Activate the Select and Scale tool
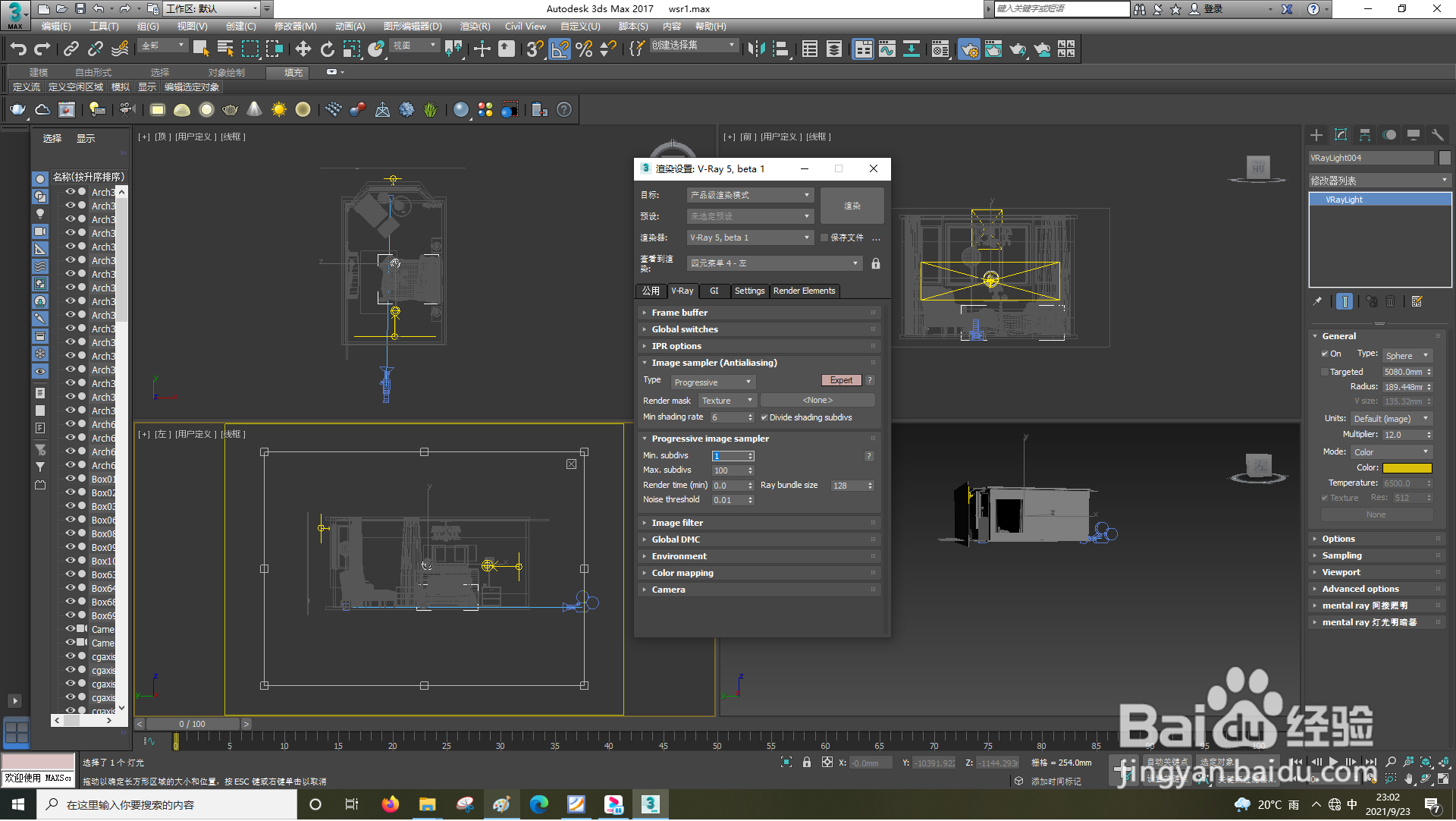 (x=351, y=49)
